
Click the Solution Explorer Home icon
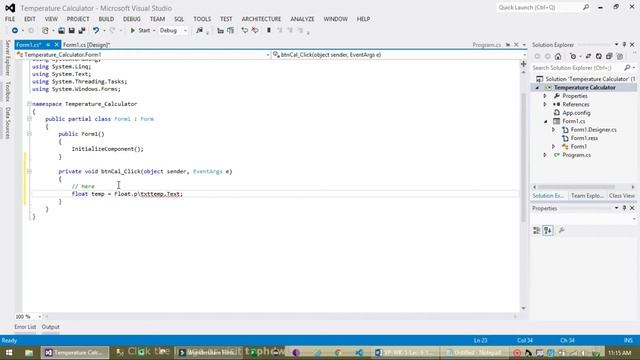[558, 57]
